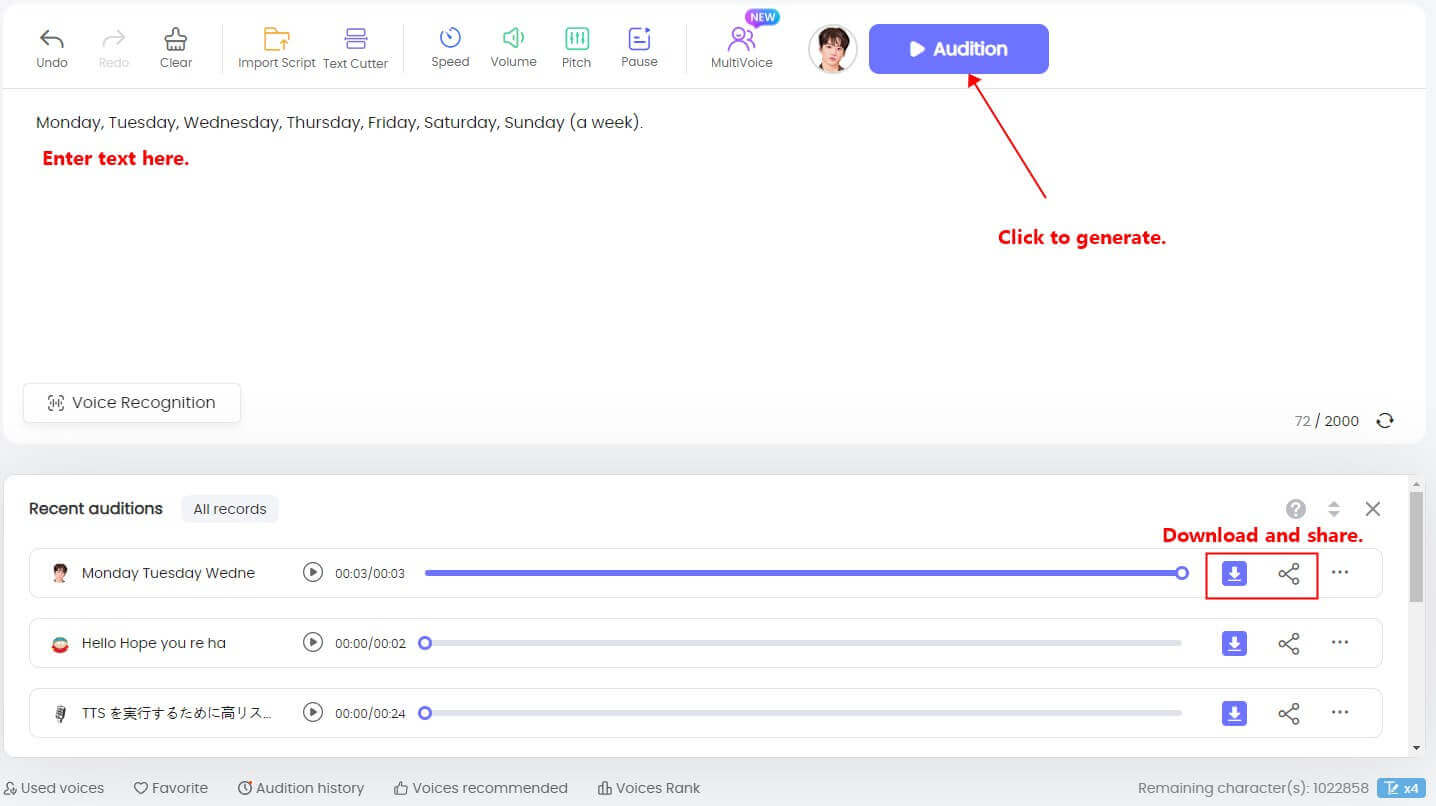Click the Monday Tuesday Wedne progress slider handle

click(x=1182, y=573)
